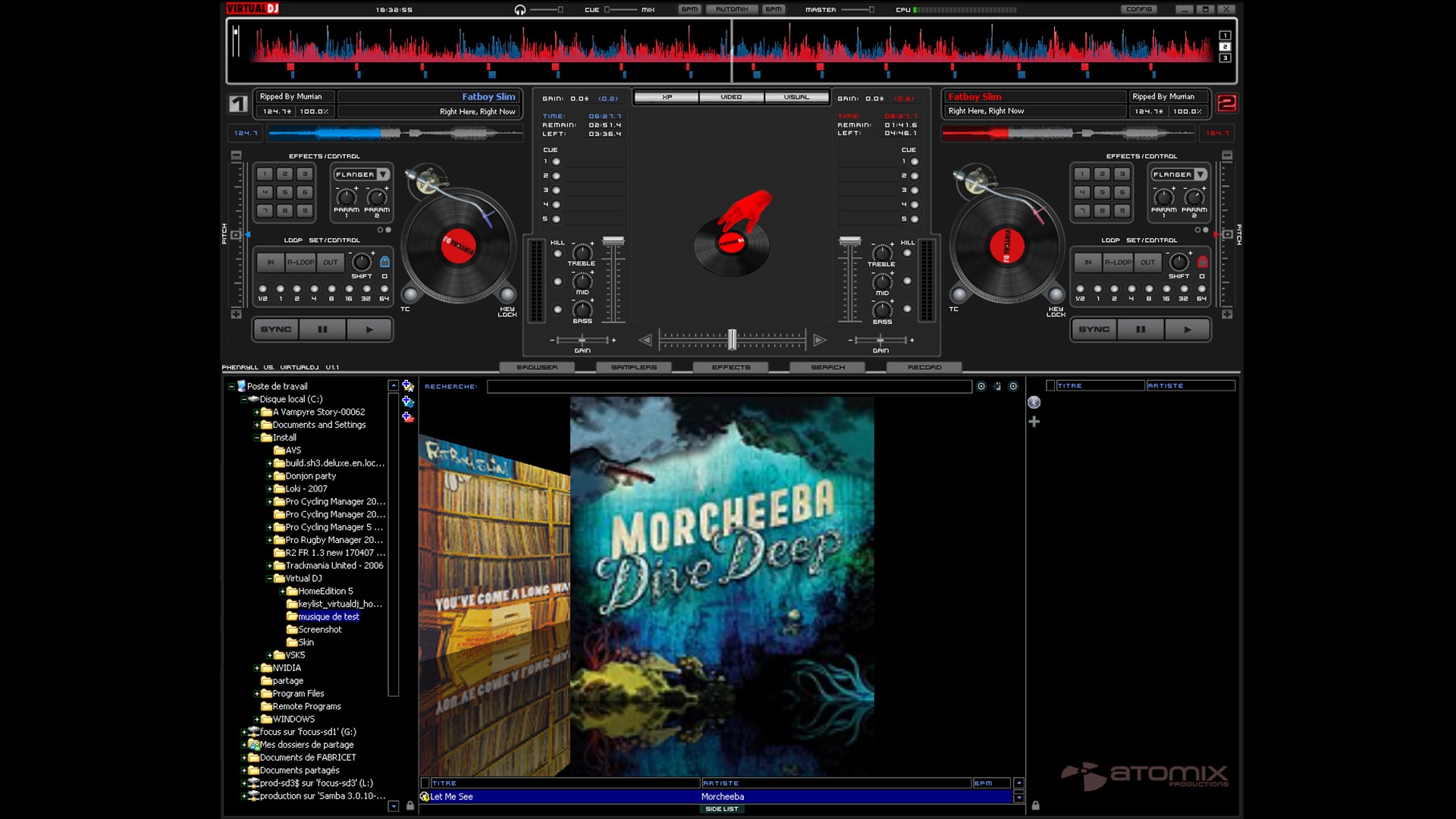Switch to the SAMPLERS tab
The height and width of the screenshot is (819, 1456).
634,367
